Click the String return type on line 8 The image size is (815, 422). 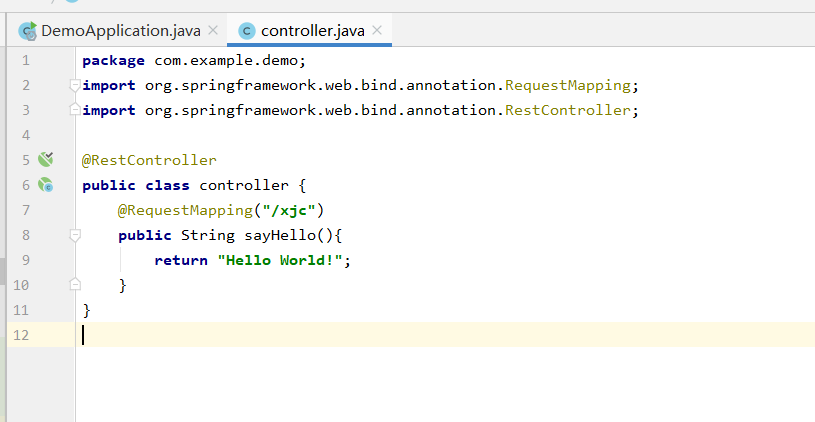(x=208, y=235)
